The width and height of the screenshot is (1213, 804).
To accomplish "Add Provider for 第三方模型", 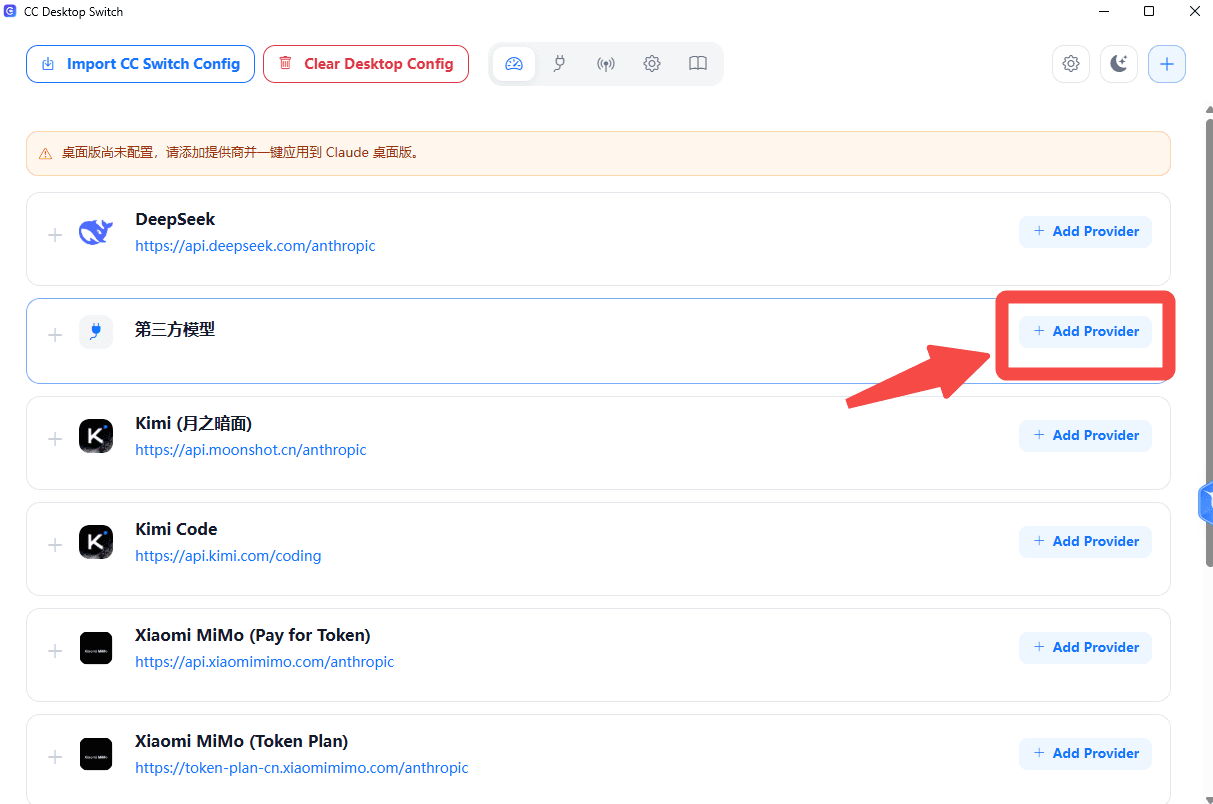I will point(1086,331).
